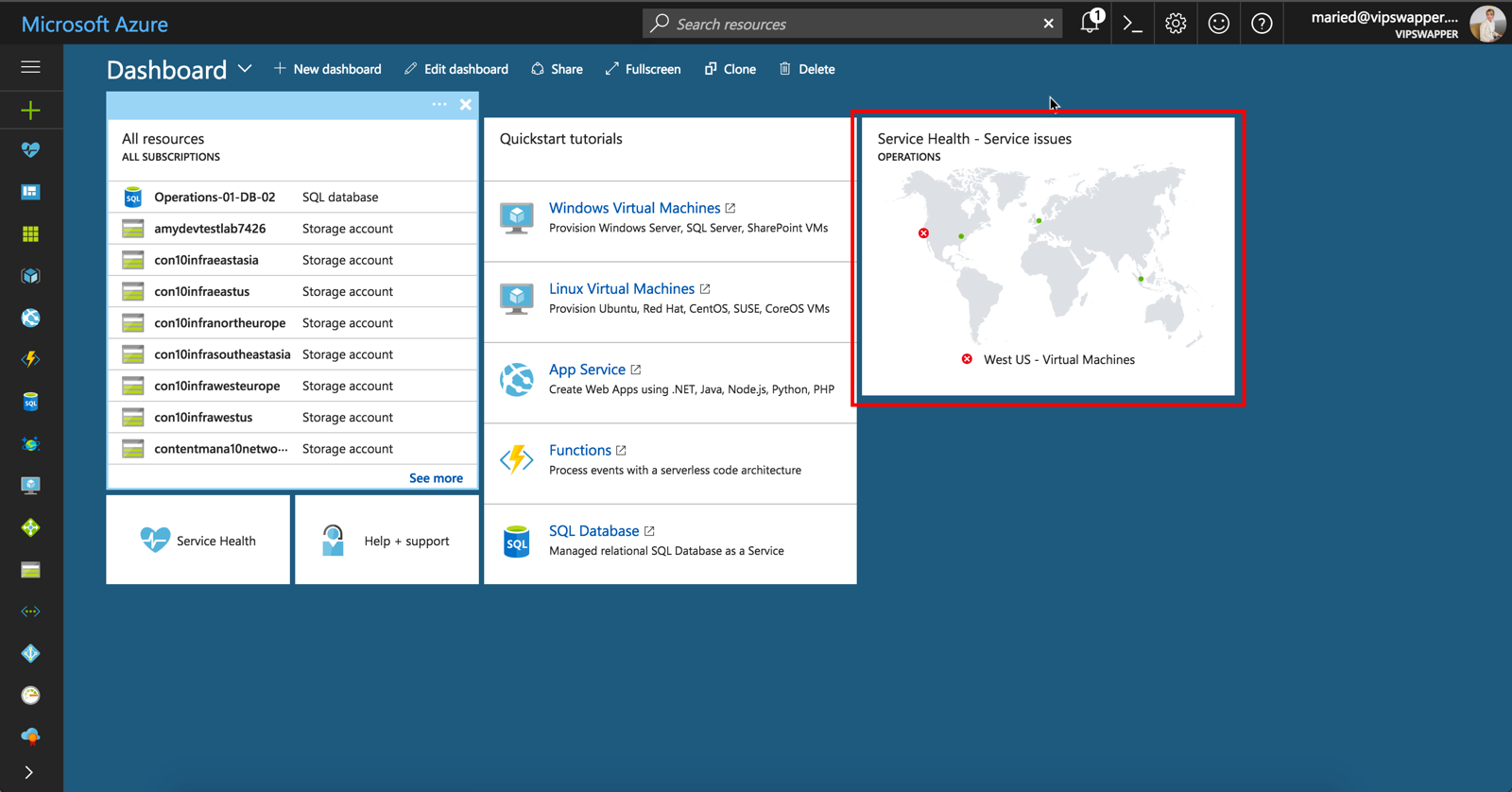This screenshot has height=792, width=1512.
Task: Open the Service Health tile
Action: (x=198, y=541)
